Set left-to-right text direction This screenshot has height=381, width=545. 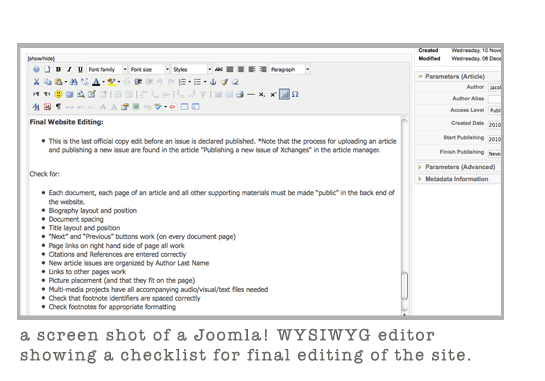pyautogui.click(x=36, y=94)
